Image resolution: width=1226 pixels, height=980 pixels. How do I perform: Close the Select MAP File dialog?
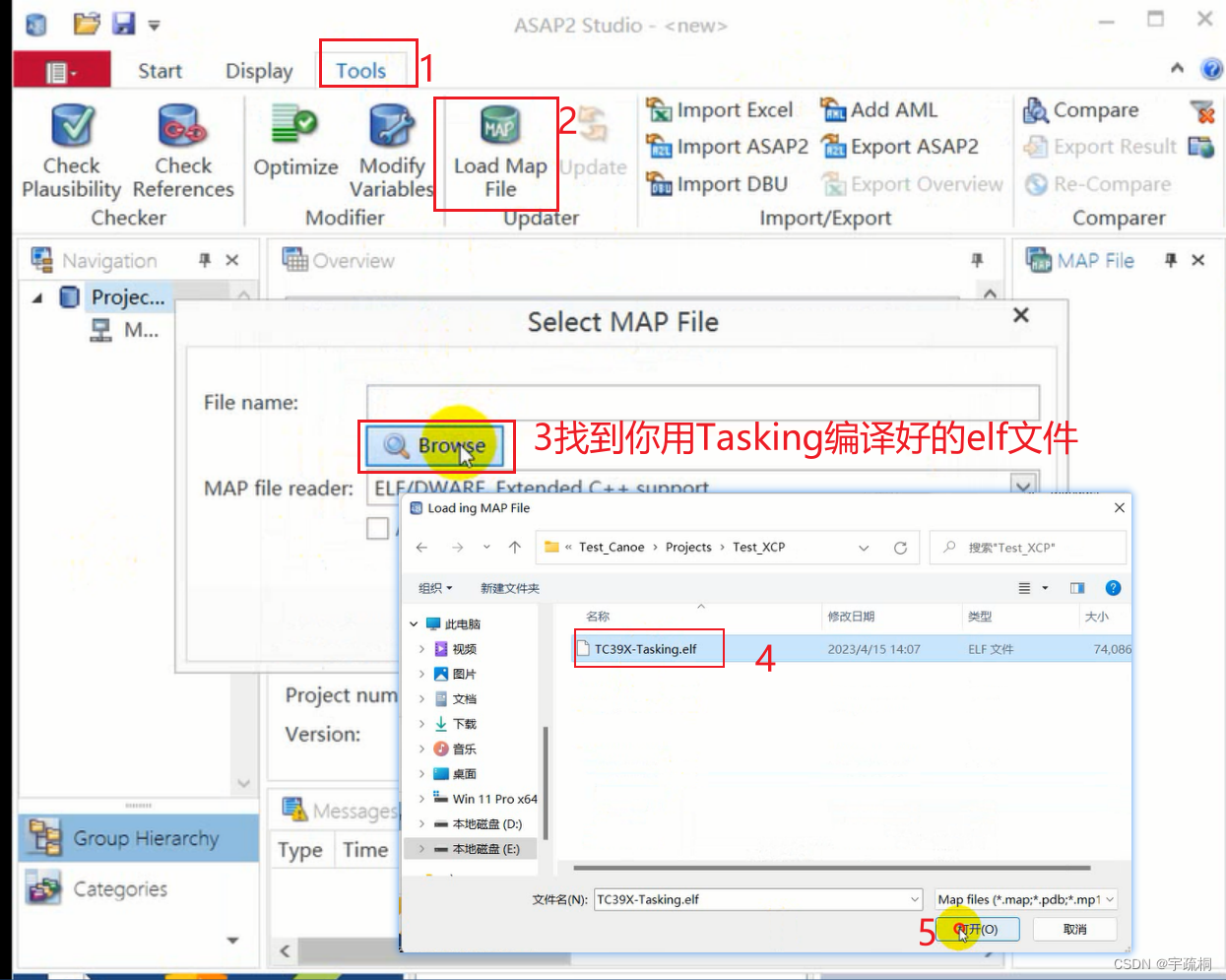click(1021, 315)
